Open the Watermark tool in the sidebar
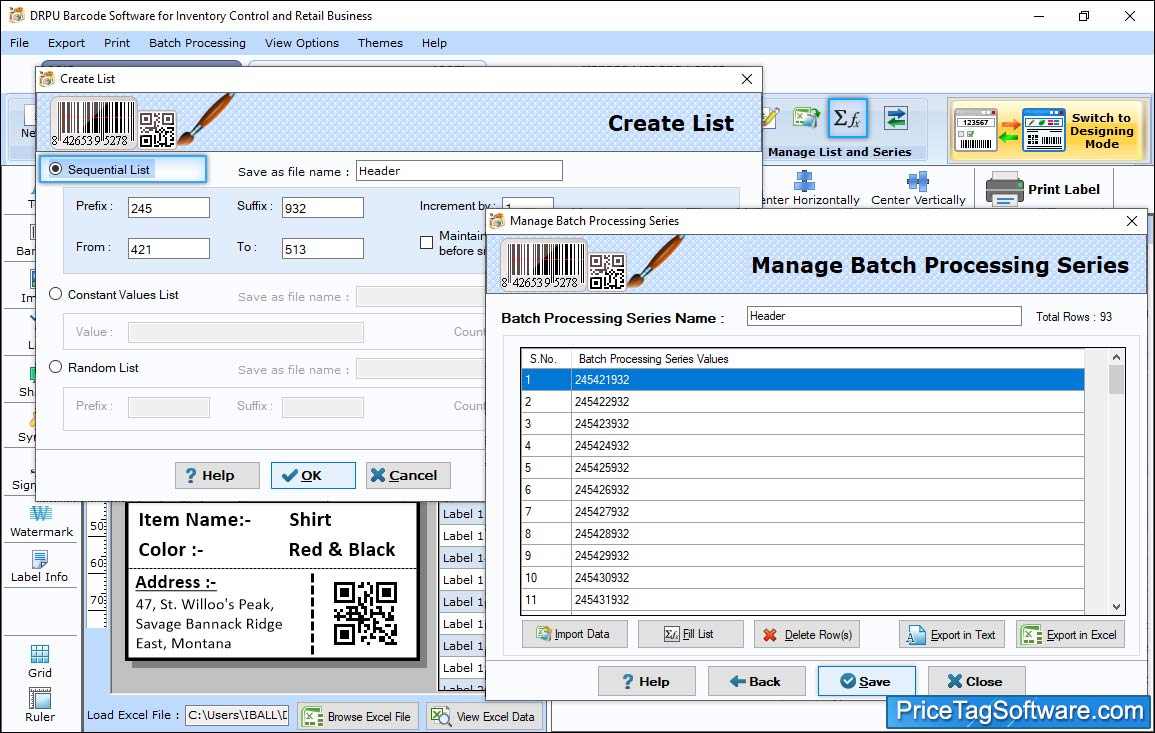 click(41, 522)
